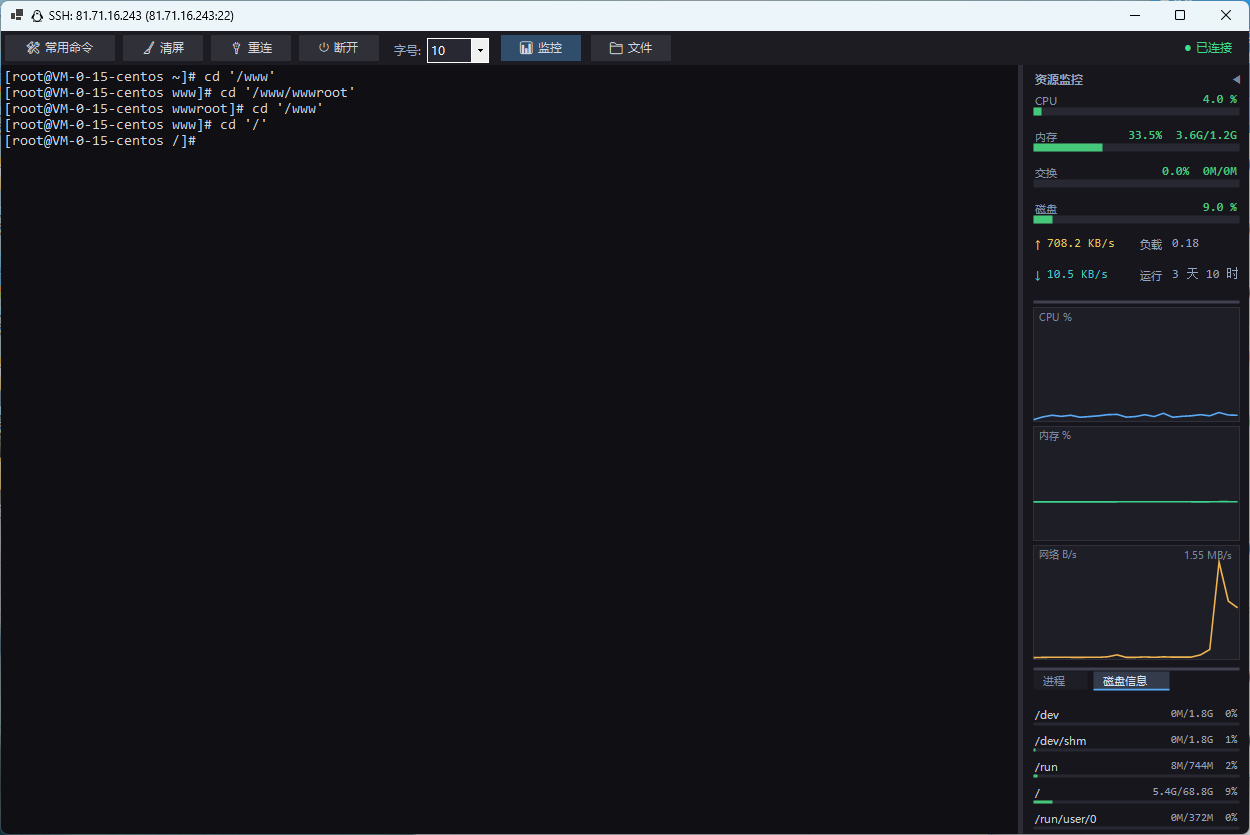
Task: Click the 字号 font size label
Action: pos(407,50)
